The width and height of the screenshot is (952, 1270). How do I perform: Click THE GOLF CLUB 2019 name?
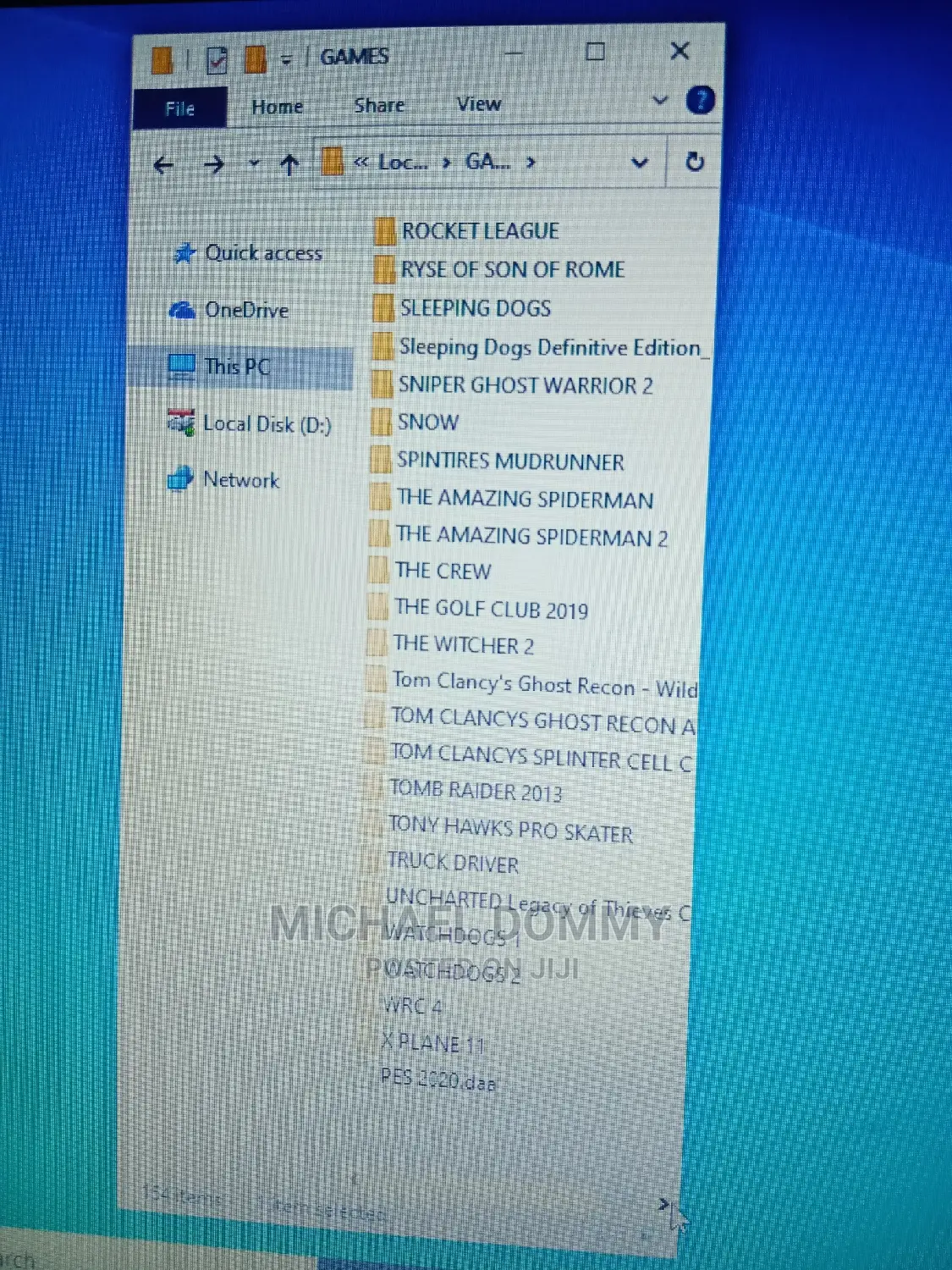point(491,609)
